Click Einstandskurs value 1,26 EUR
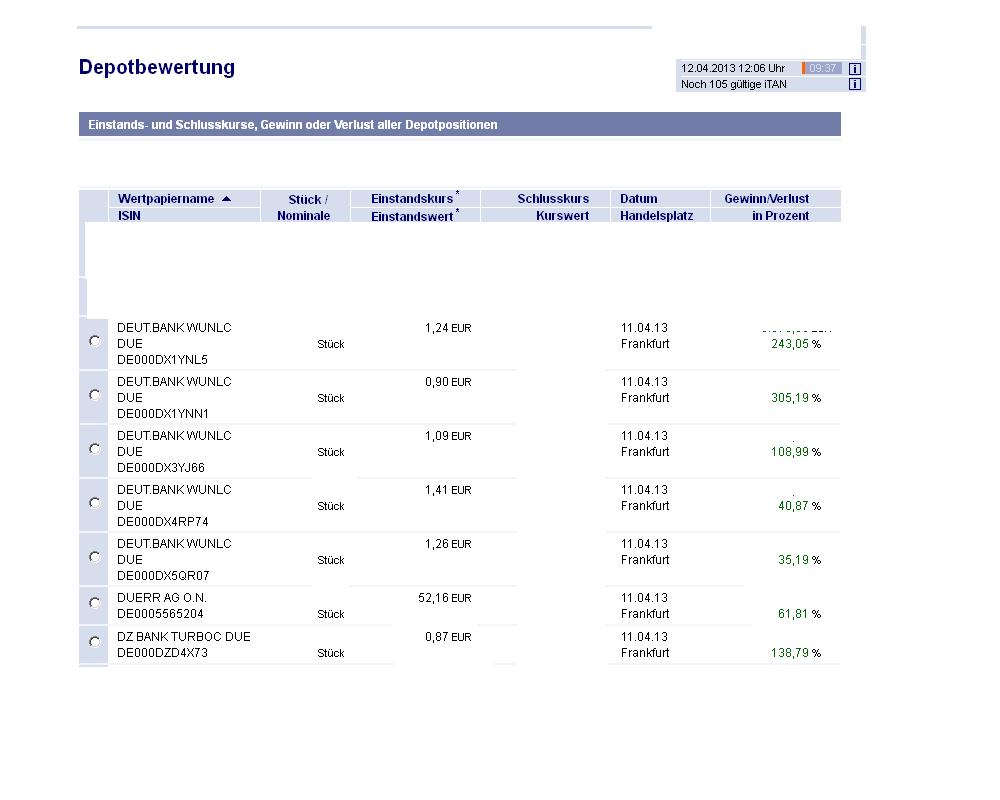This screenshot has width=1000, height=800. coord(448,545)
